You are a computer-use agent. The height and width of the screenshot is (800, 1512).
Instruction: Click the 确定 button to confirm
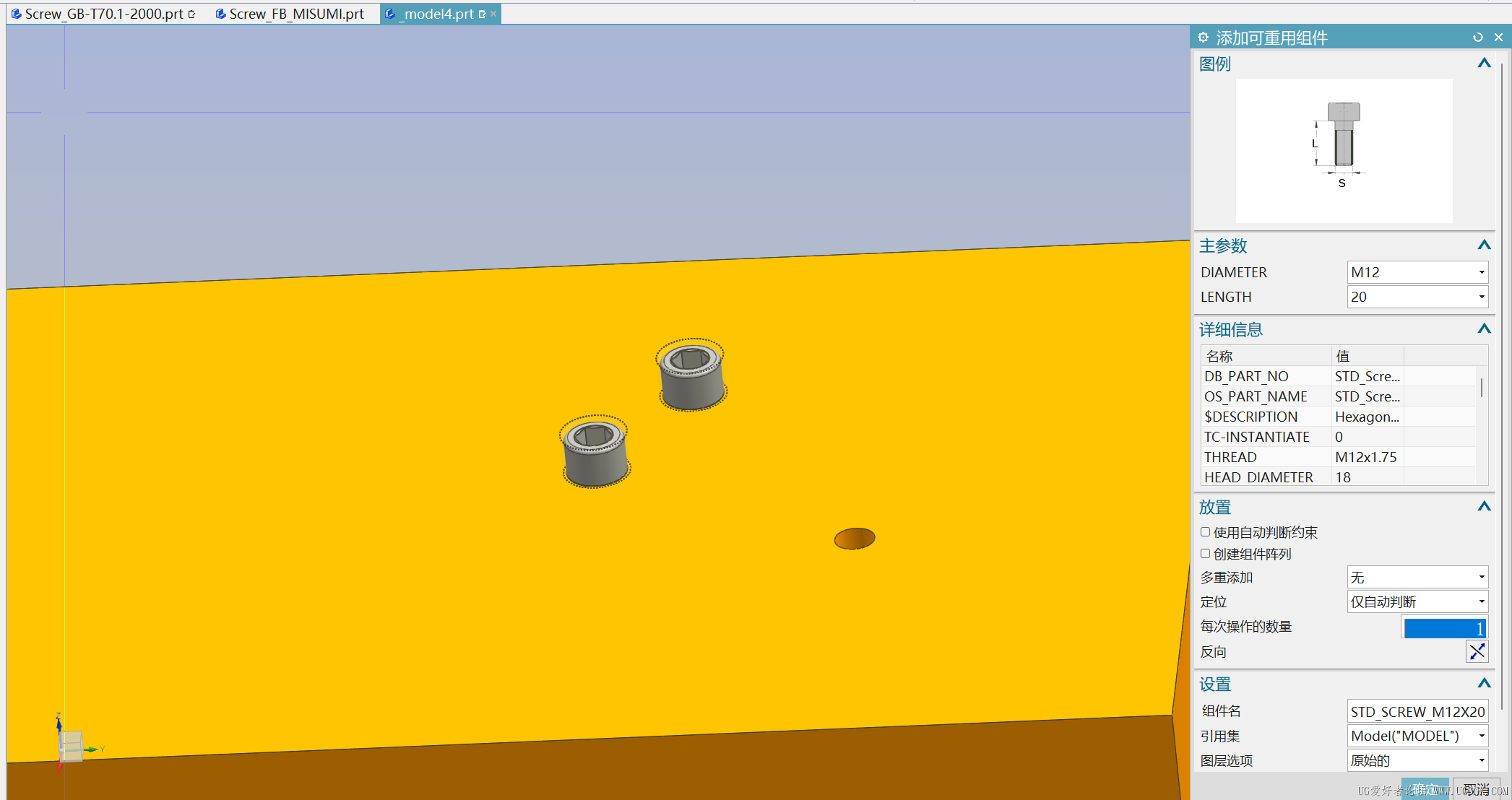1424,788
